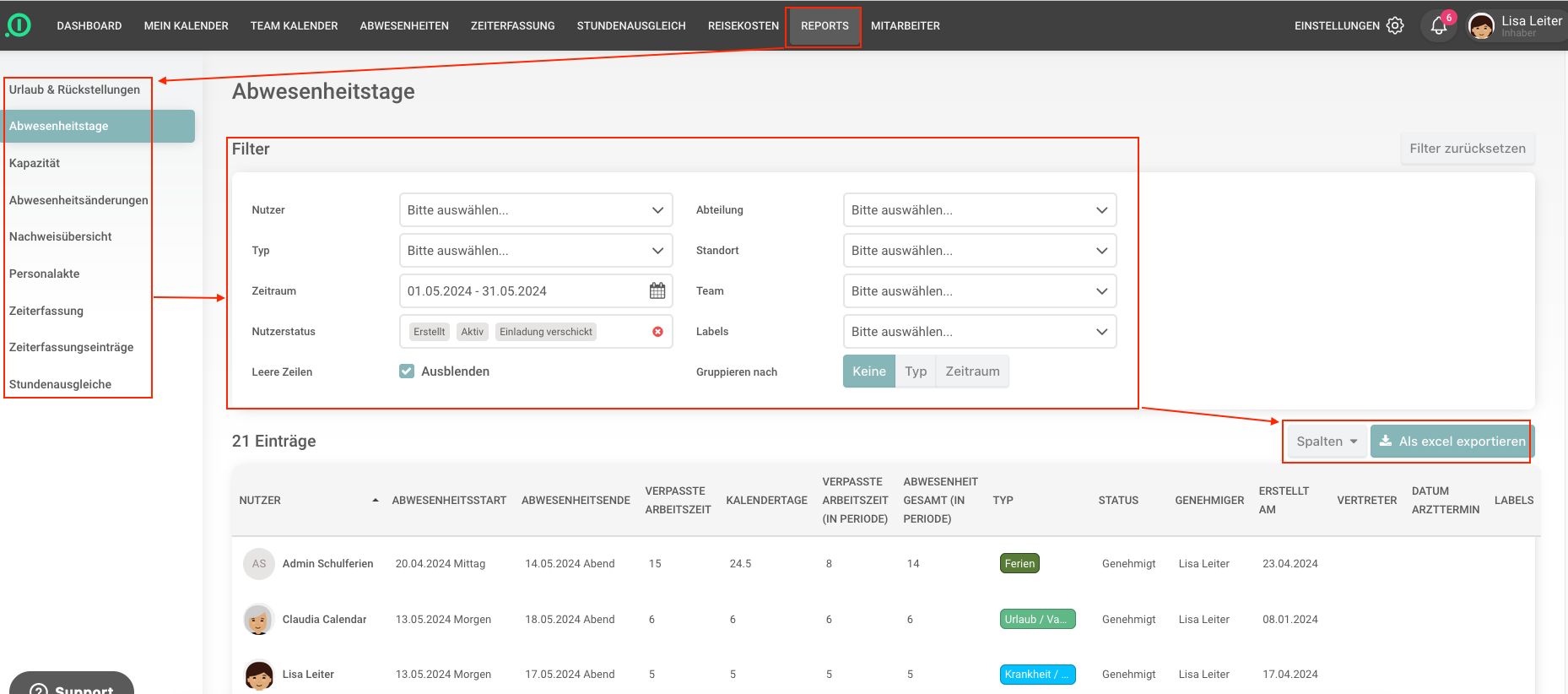
Task: Open the notifications bell icon
Action: point(1439,26)
